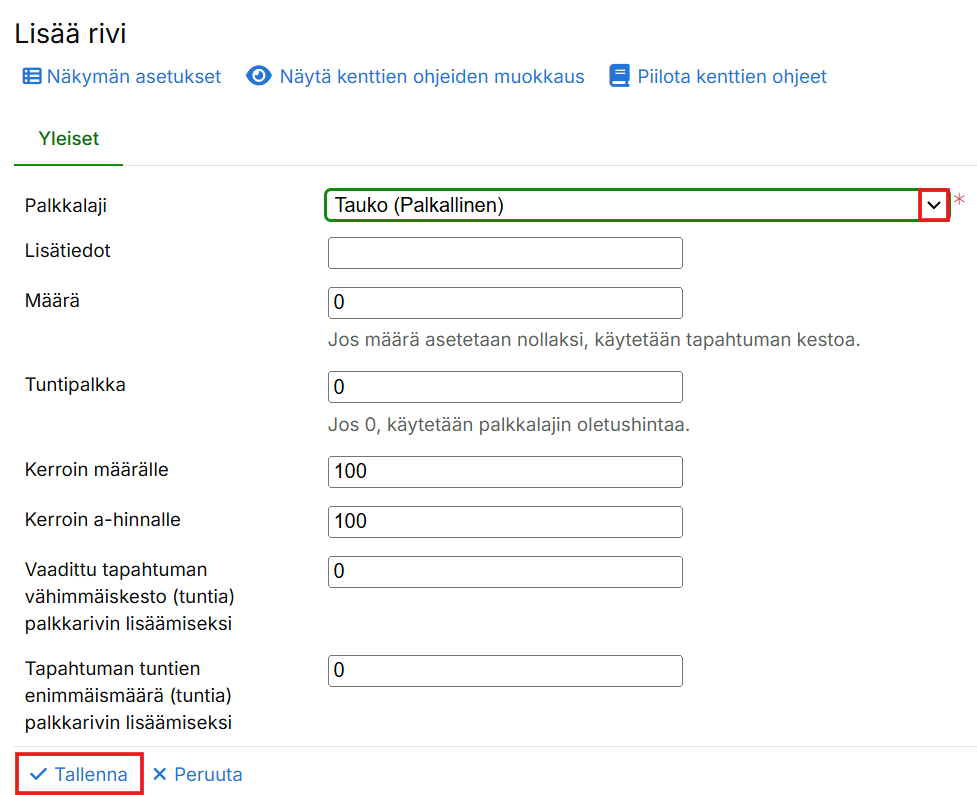Image resolution: width=977 pixels, height=795 pixels.
Task: Click the eye icon for Näytä kenttien ohjeiden muokkaus
Action: click(x=259, y=77)
